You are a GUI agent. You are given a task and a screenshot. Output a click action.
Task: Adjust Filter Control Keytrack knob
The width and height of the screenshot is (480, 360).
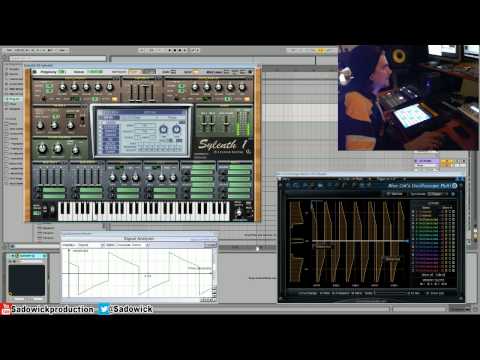(x=76, y=150)
